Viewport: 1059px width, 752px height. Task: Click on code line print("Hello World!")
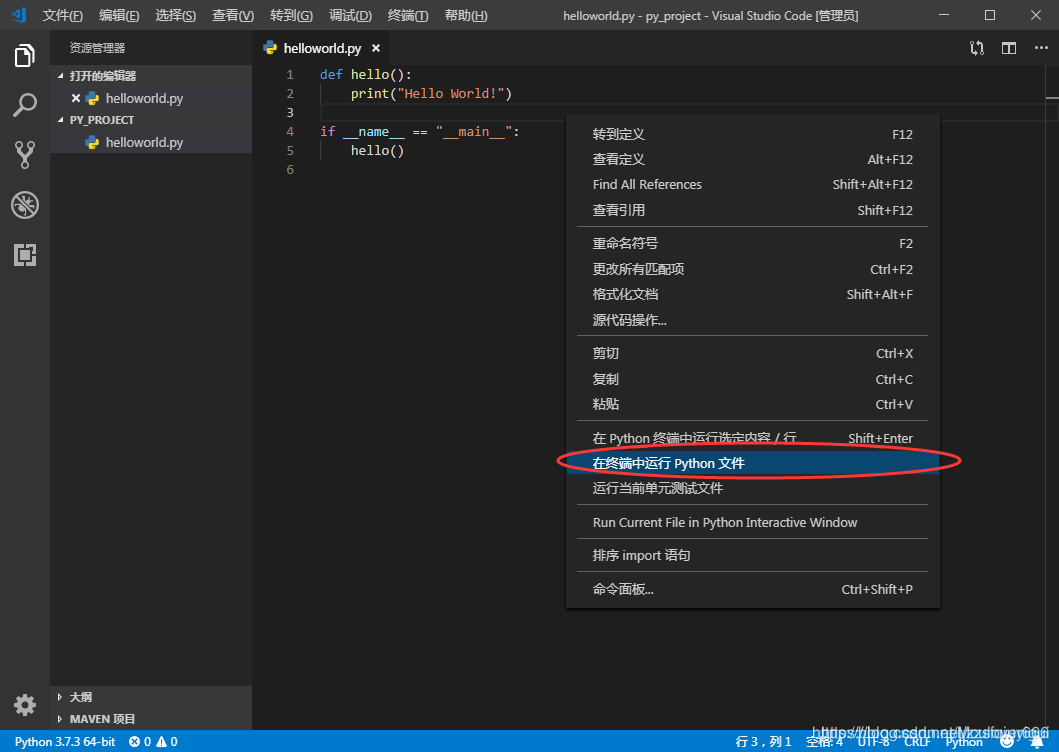(431, 93)
